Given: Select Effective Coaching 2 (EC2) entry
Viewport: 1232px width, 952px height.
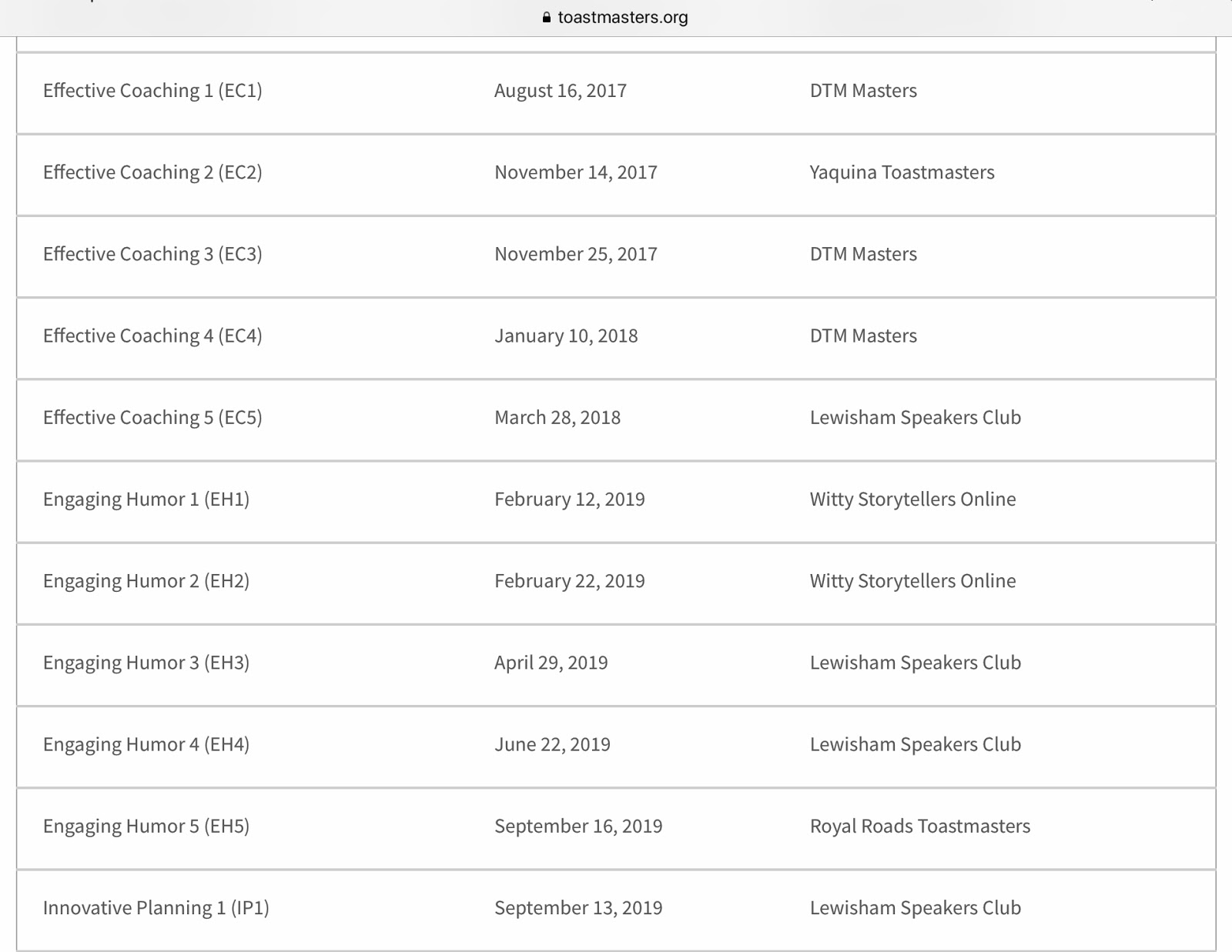Looking at the screenshot, I should pyautogui.click(x=152, y=172).
